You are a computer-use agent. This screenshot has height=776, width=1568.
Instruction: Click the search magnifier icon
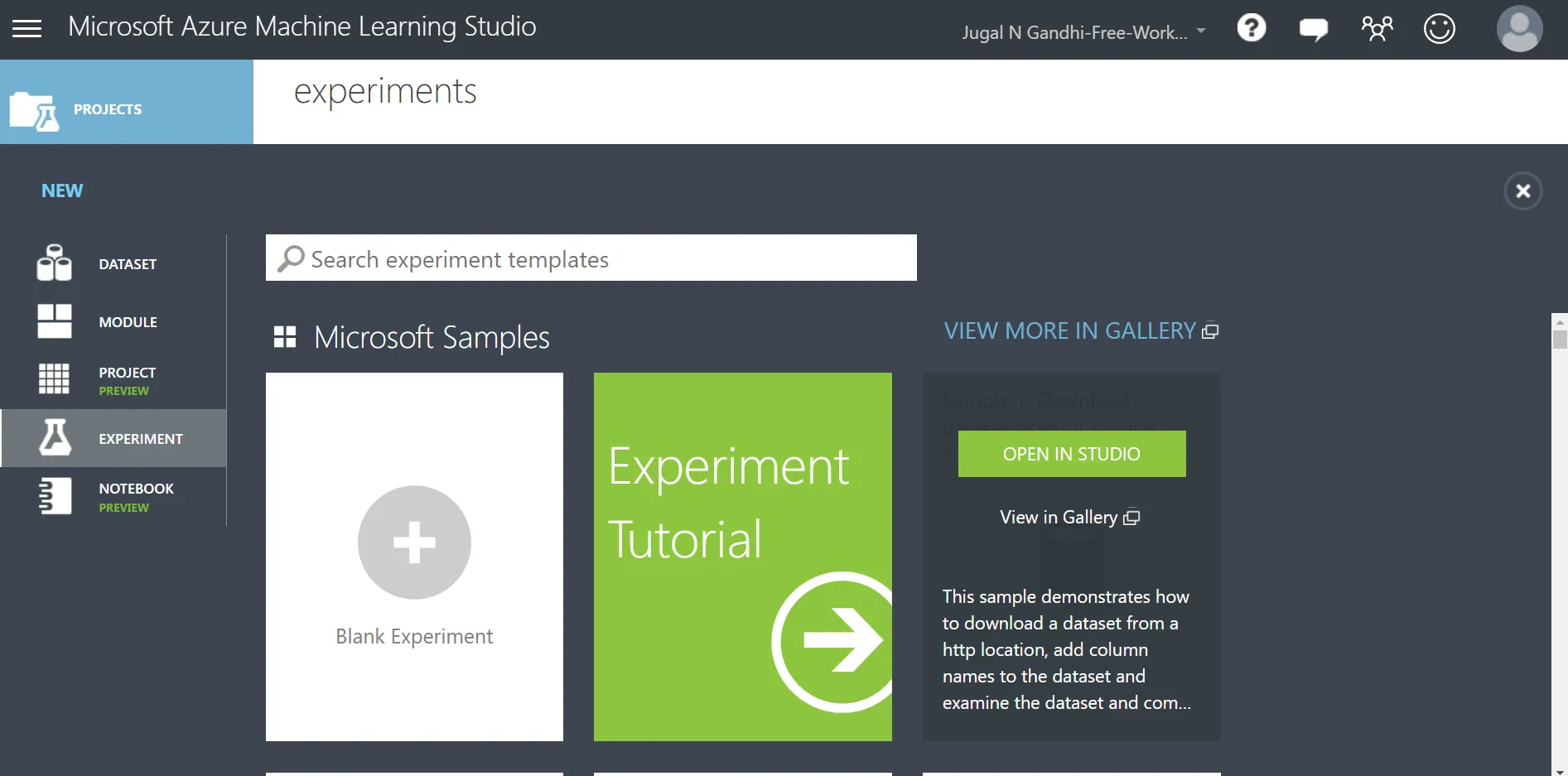[x=291, y=258]
